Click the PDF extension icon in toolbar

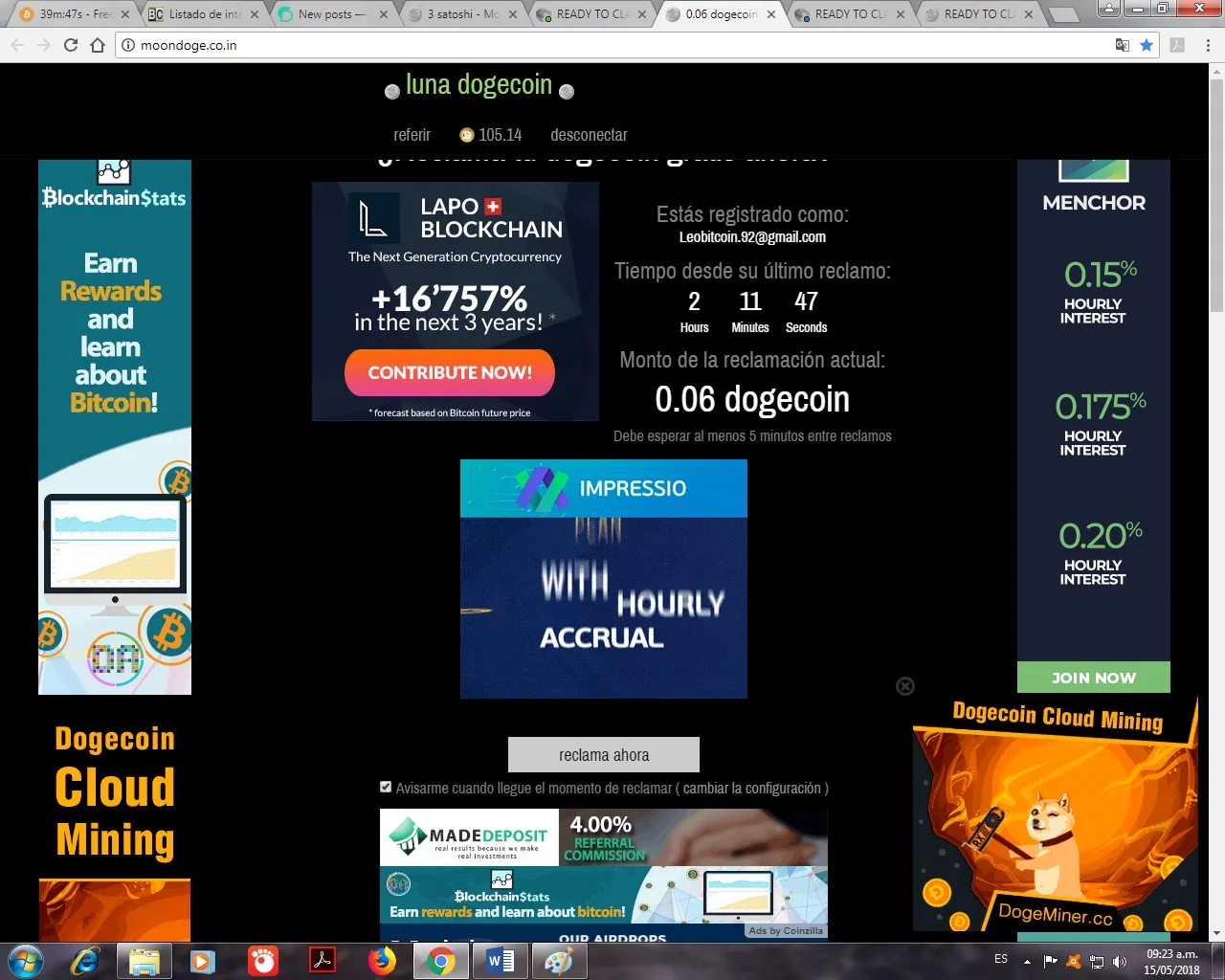coord(1178,45)
